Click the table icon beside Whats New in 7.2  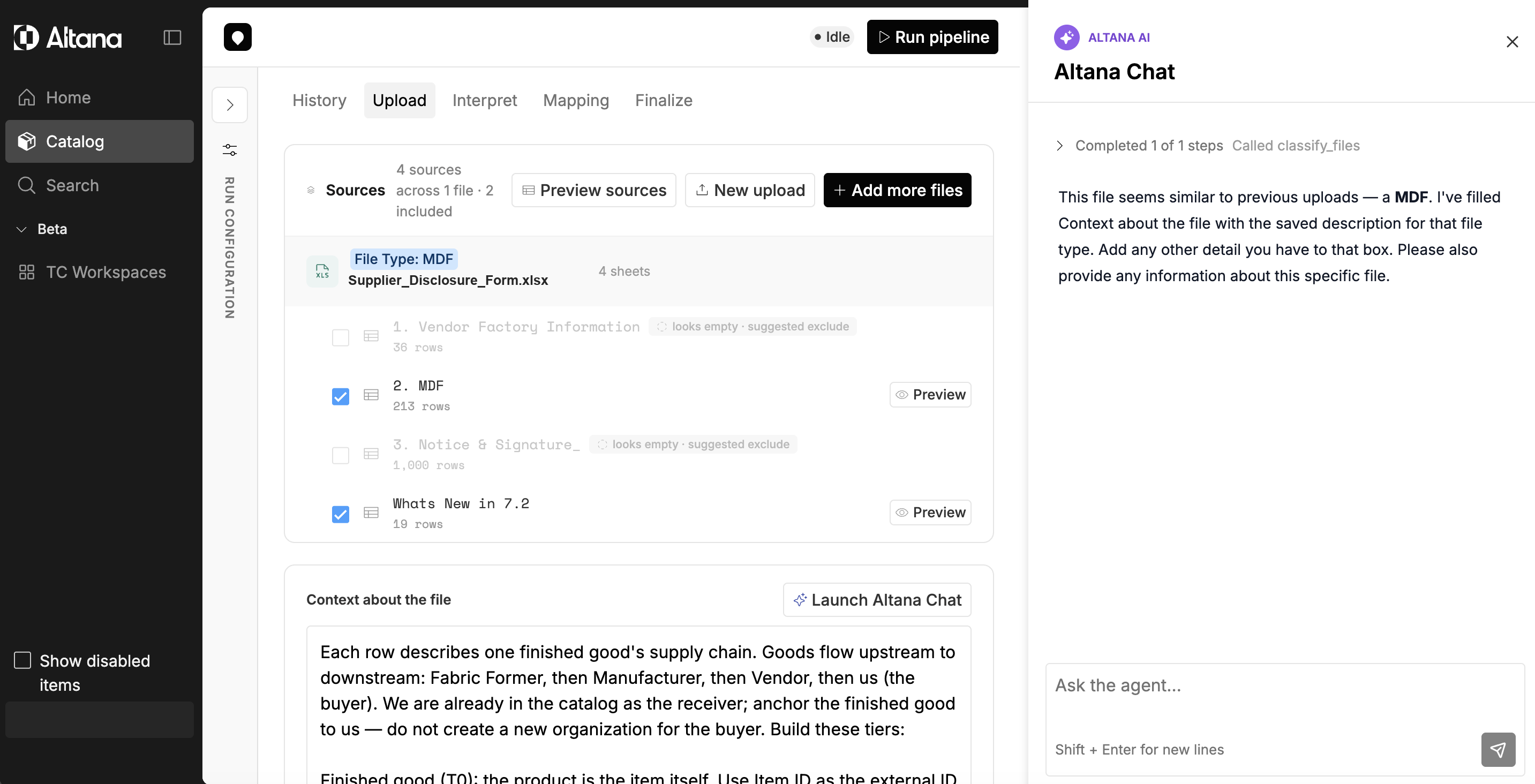(371, 513)
